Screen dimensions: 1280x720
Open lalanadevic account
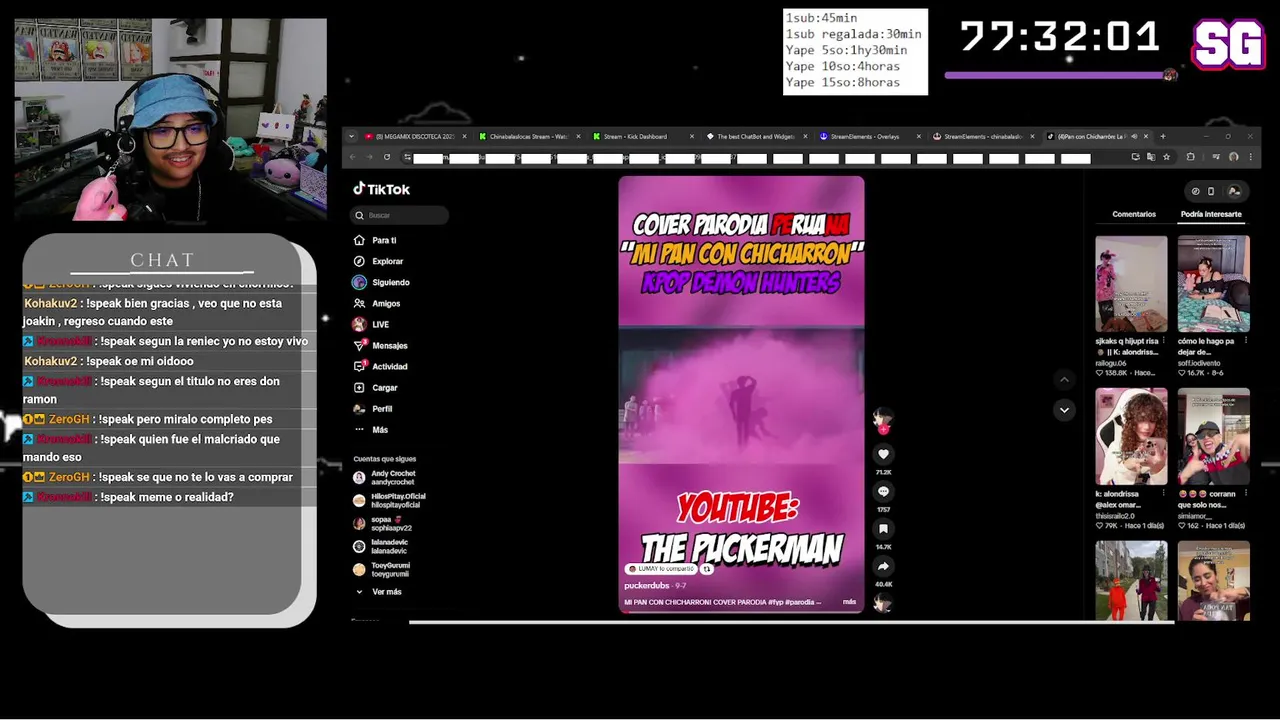(381, 546)
